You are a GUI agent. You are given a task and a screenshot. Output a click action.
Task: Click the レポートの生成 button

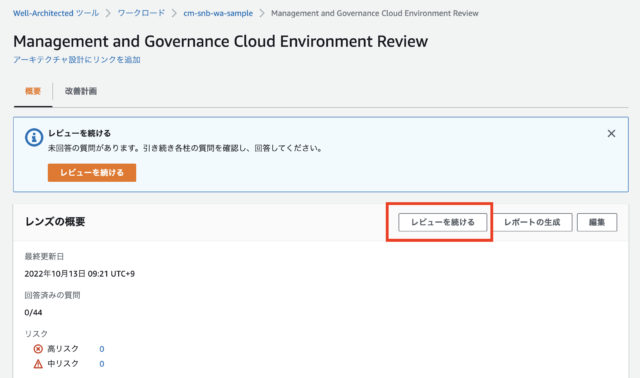[x=532, y=222]
